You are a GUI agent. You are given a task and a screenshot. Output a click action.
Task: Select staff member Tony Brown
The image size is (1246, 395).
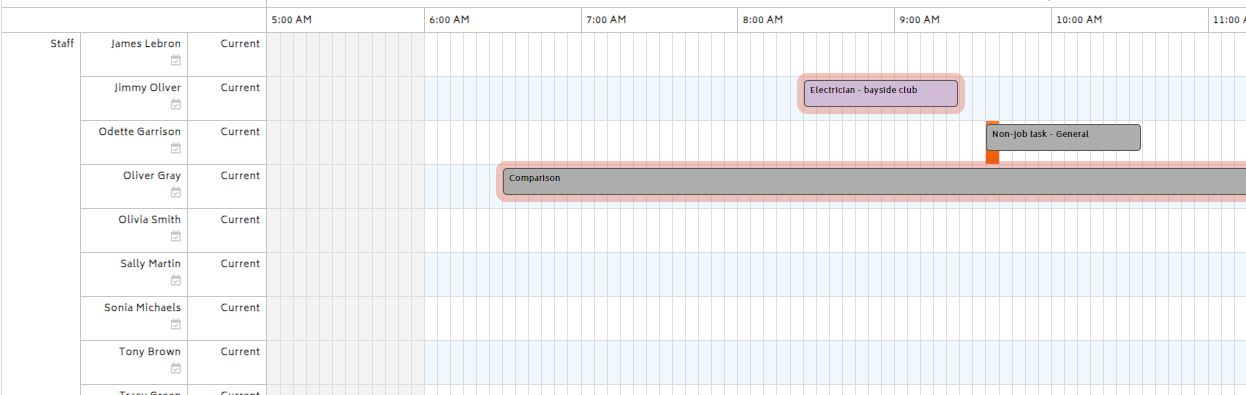pos(150,352)
